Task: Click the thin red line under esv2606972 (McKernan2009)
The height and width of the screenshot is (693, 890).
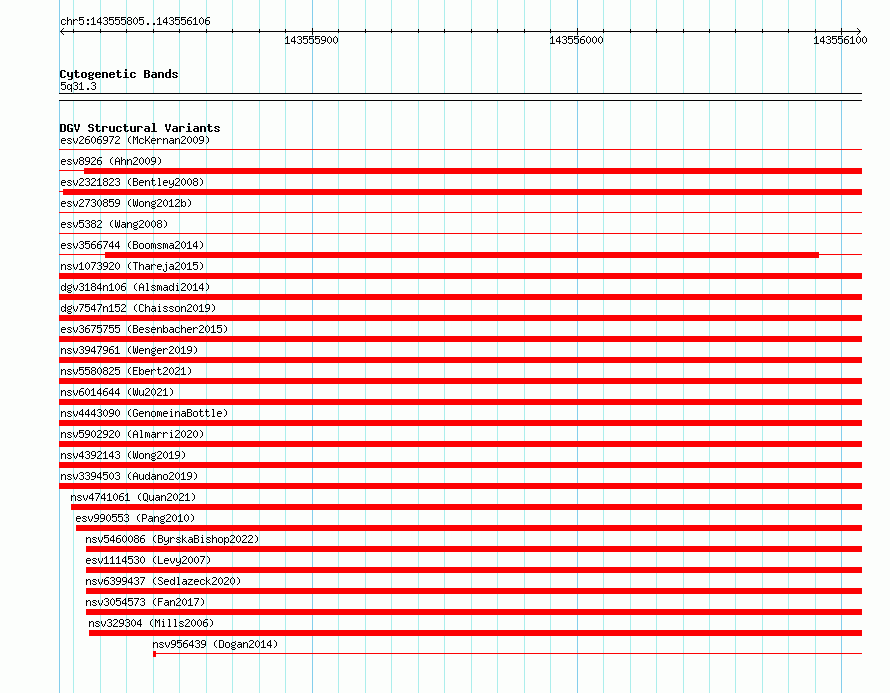Action: pos(460,150)
